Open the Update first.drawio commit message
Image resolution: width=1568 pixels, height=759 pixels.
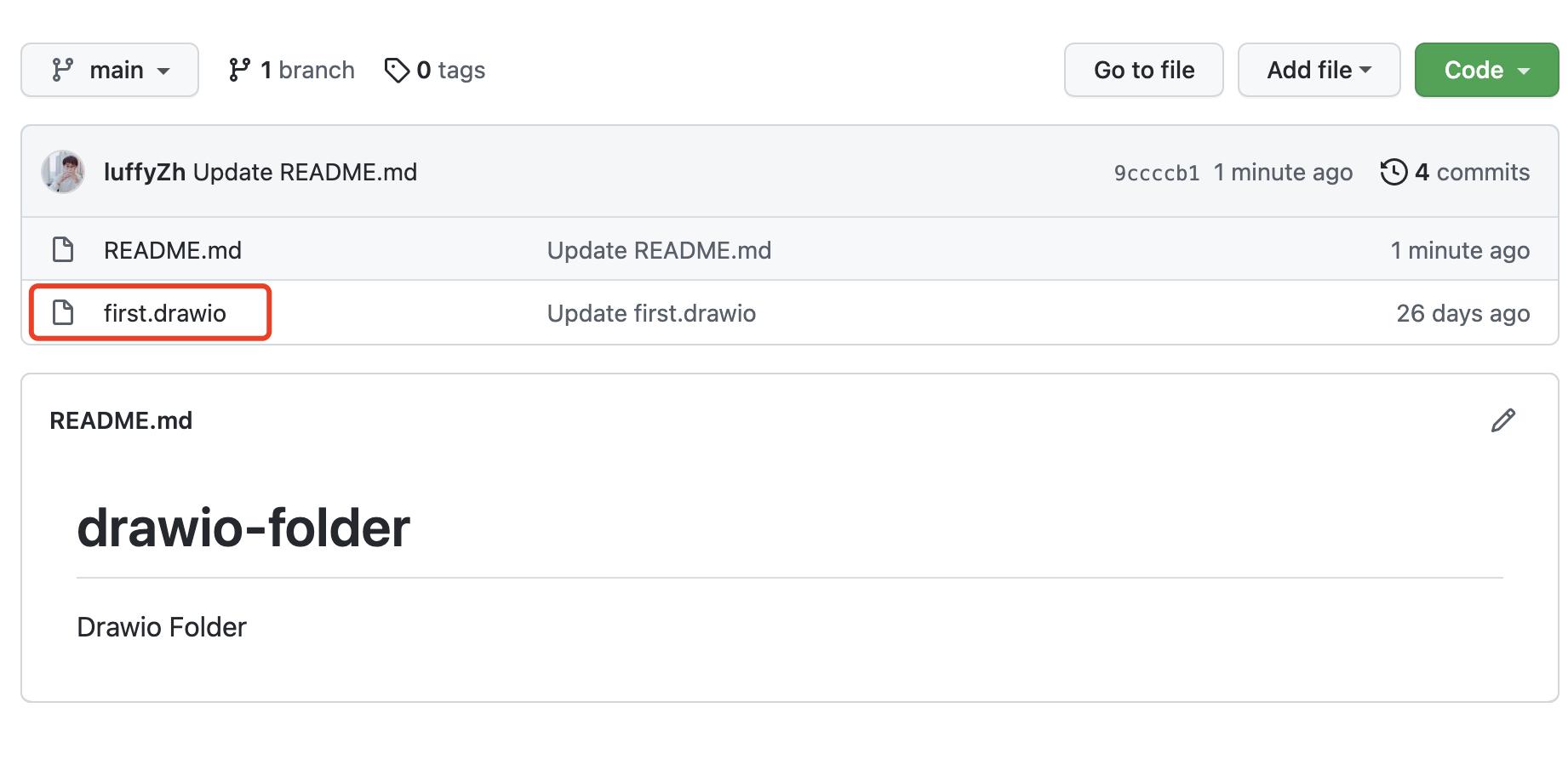(x=651, y=313)
